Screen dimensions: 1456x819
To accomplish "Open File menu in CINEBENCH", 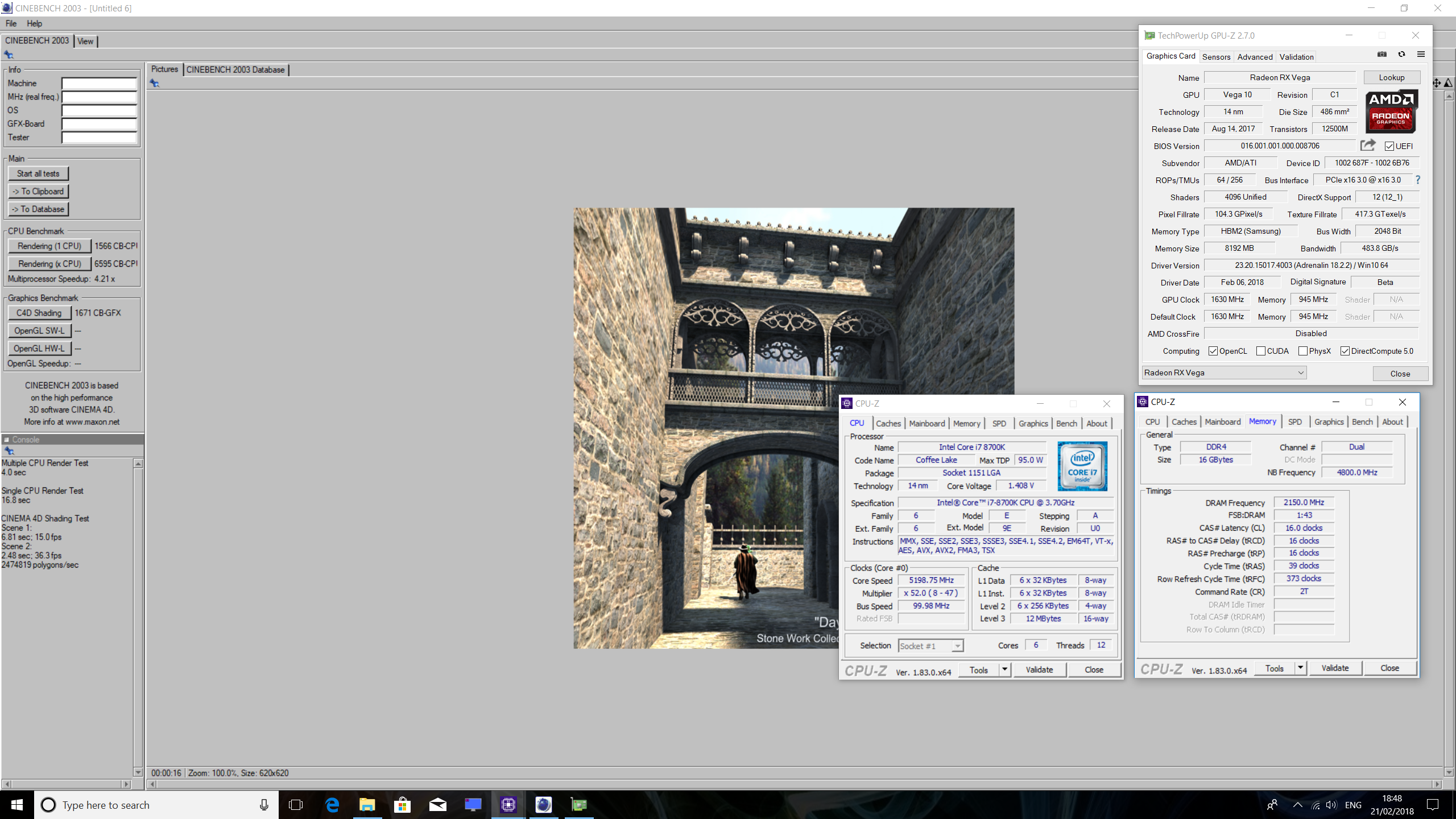I will pyautogui.click(x=11, y=23).
